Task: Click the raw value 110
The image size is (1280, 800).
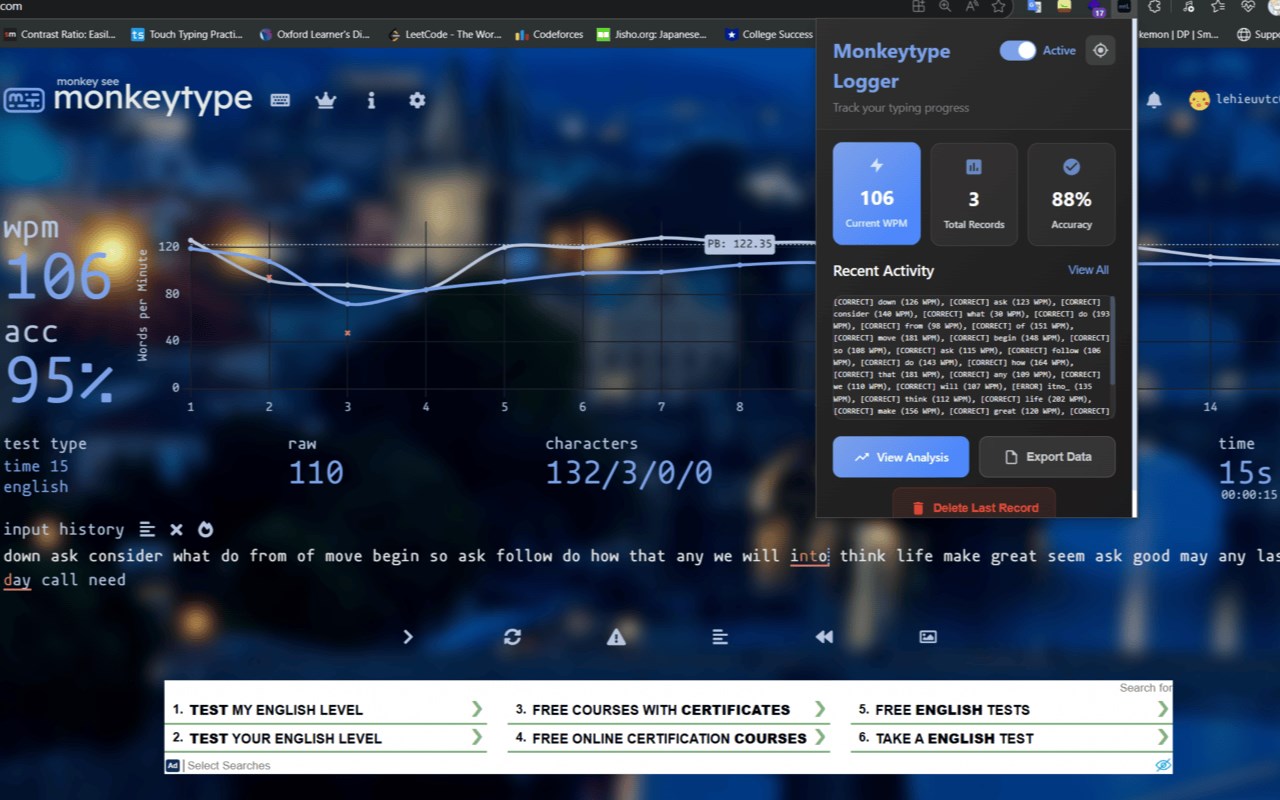Action: [x=316, y=472]
